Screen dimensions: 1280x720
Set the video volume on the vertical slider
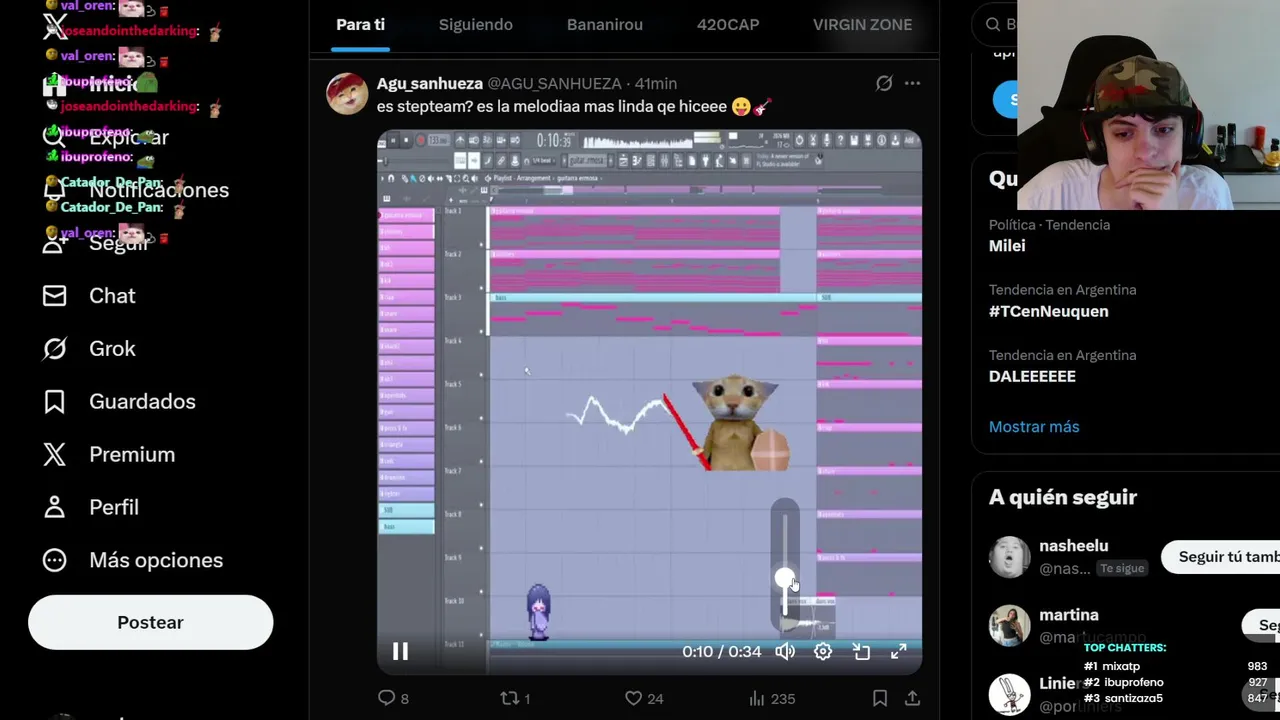785,565
